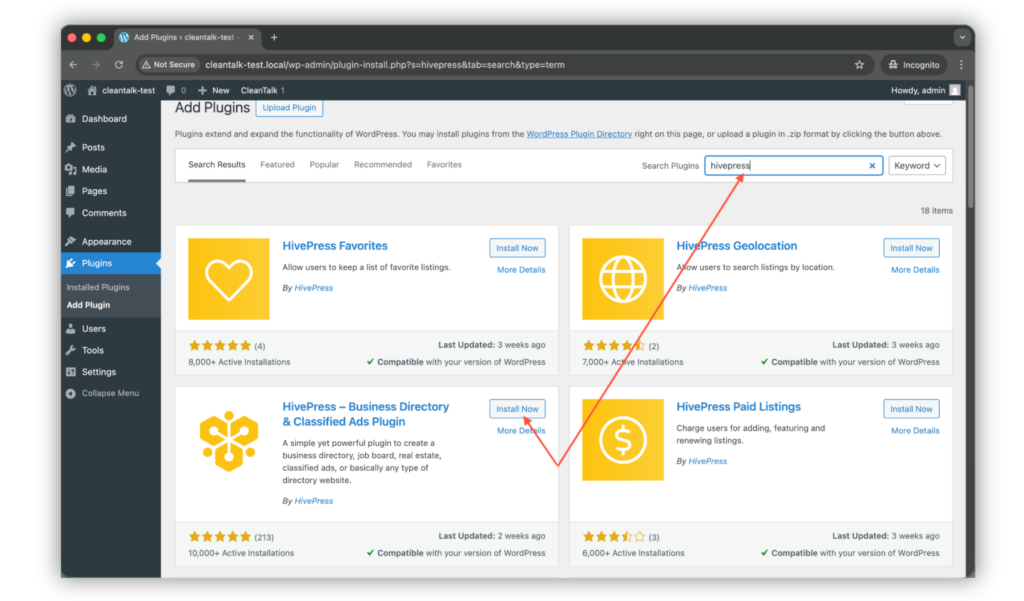
Task: Switch to the Featured tab
Action: (277, 165)
